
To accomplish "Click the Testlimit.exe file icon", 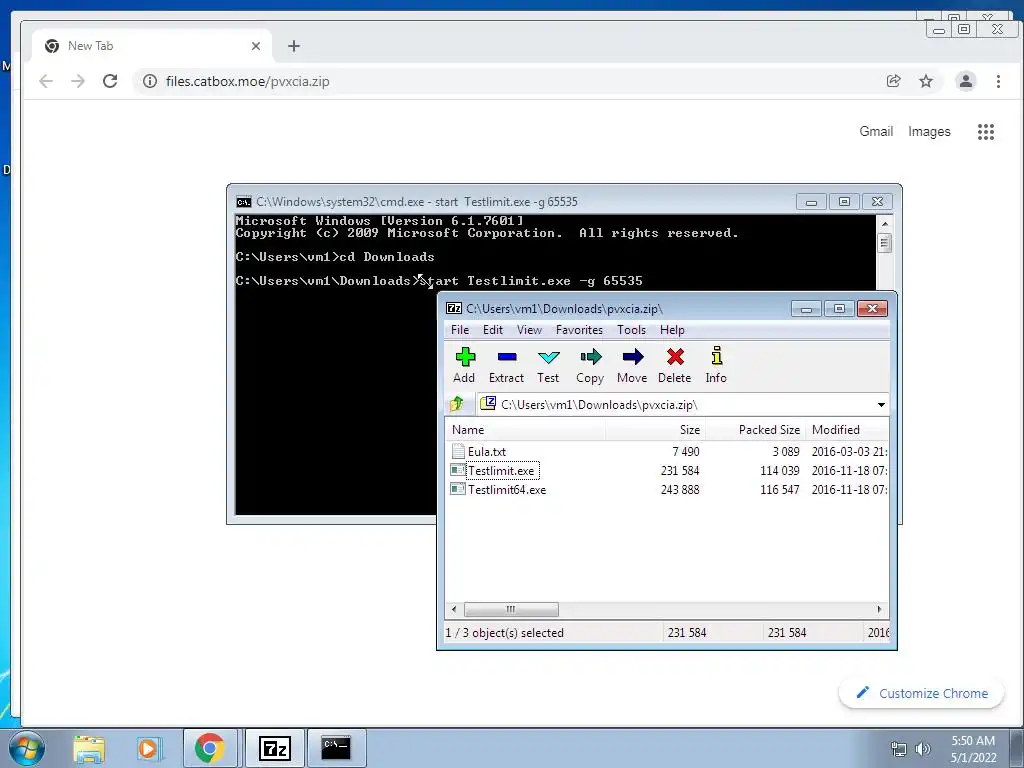I will pos(458,470).
